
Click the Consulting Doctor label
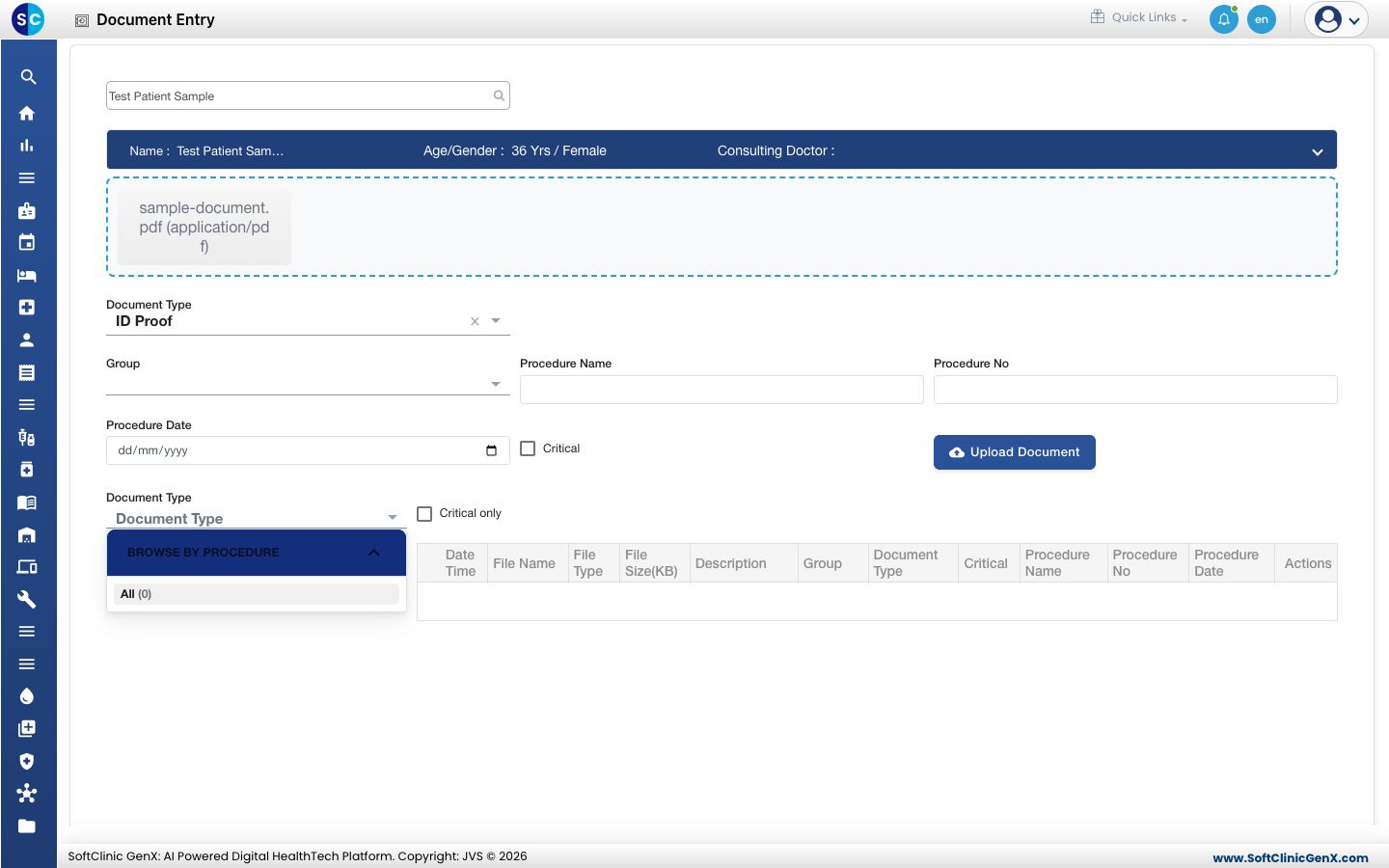[776, 151]
